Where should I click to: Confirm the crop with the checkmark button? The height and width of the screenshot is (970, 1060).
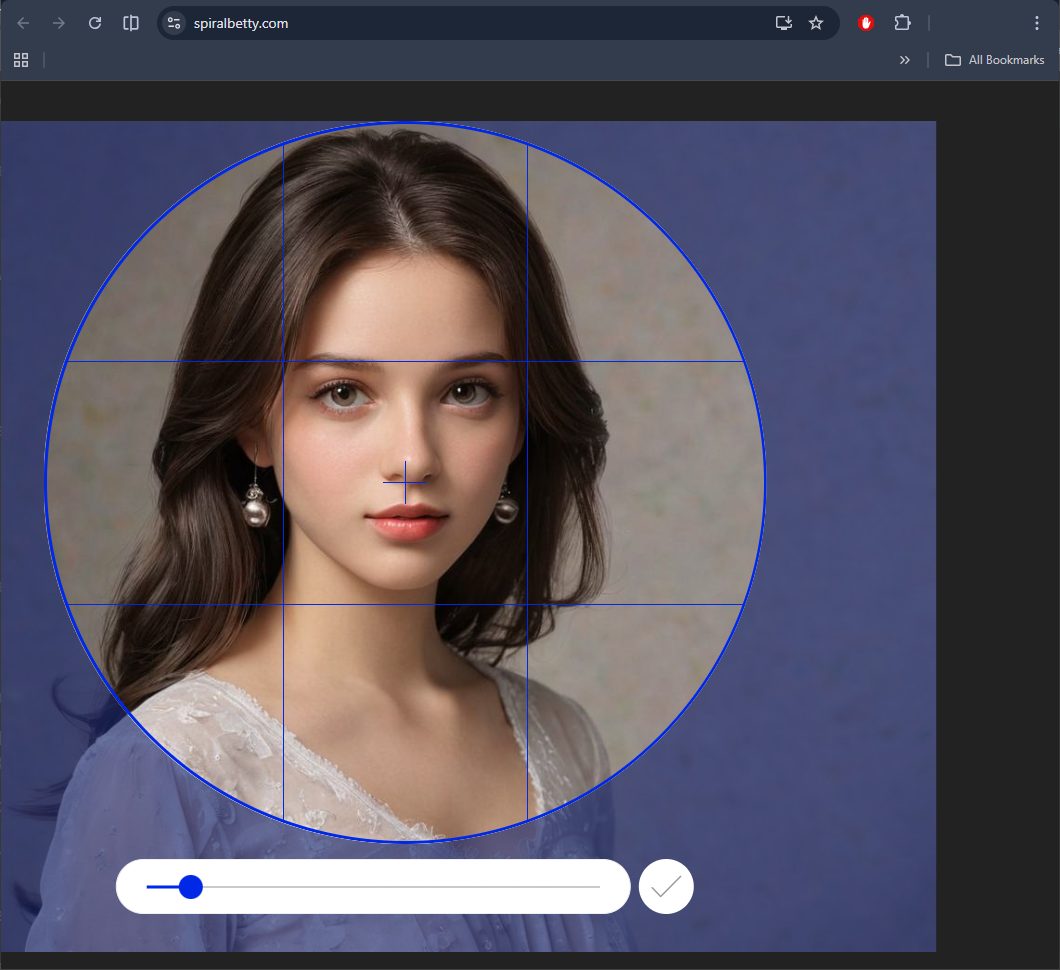tap(666, 886)
